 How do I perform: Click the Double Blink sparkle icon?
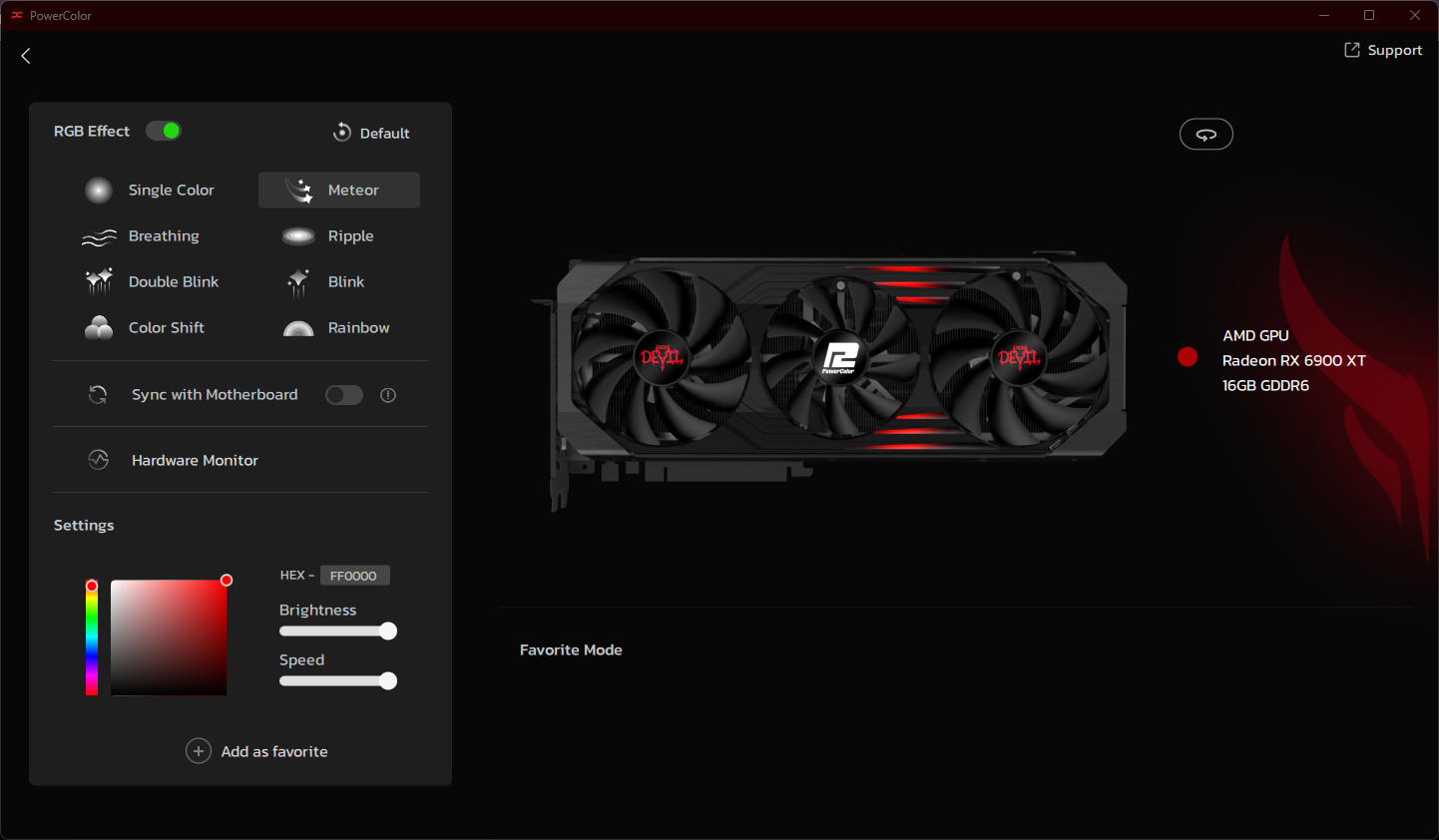pos(99,282)
